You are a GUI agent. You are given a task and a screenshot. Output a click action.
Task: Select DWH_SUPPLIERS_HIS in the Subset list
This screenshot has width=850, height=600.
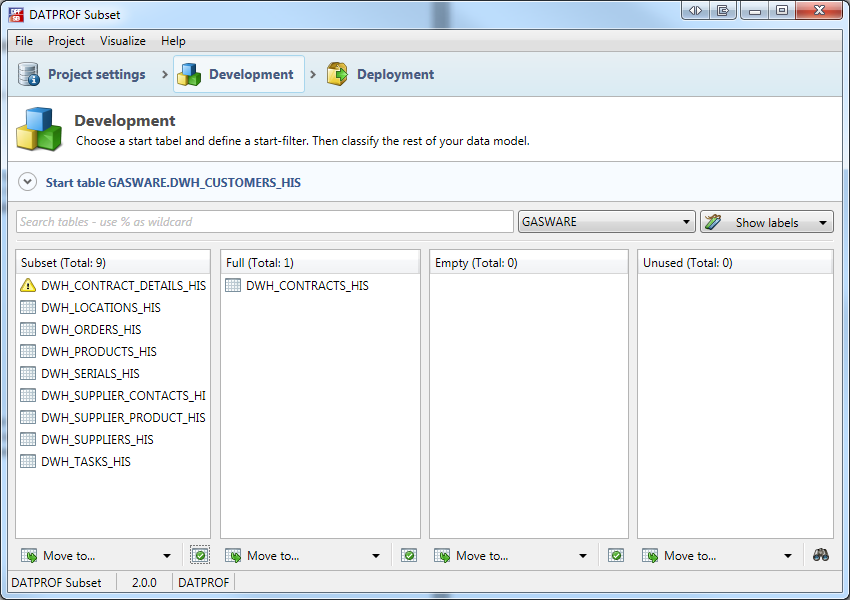point(97,440)
